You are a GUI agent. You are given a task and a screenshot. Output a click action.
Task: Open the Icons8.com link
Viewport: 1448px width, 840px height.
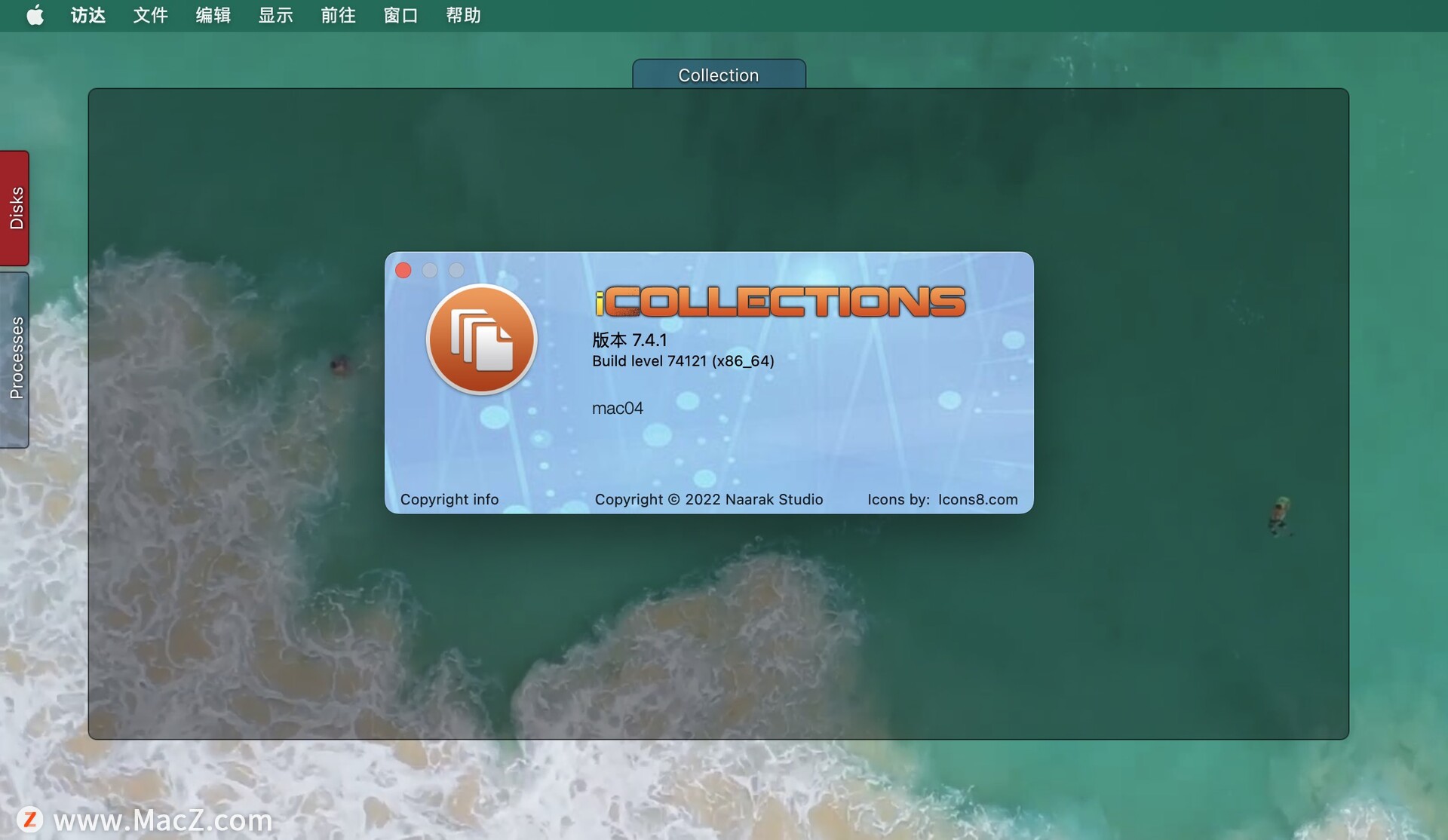pyautogui.click(x=978, y=499)
